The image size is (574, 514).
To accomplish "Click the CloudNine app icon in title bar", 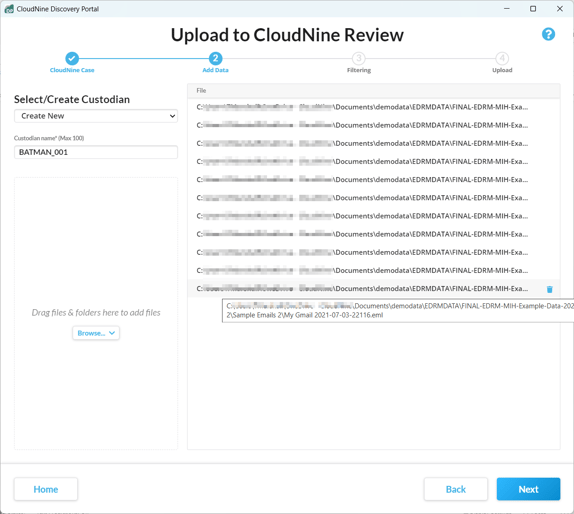I will [9, 9].
